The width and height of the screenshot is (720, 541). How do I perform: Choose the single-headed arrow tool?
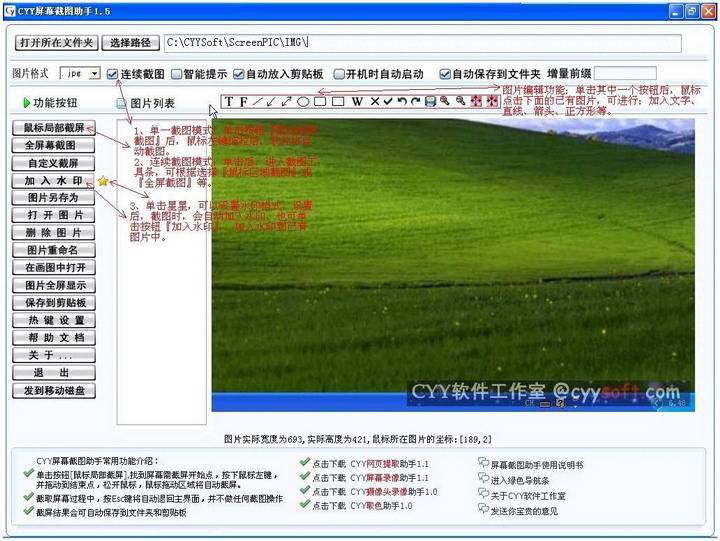tap(271, 101)
